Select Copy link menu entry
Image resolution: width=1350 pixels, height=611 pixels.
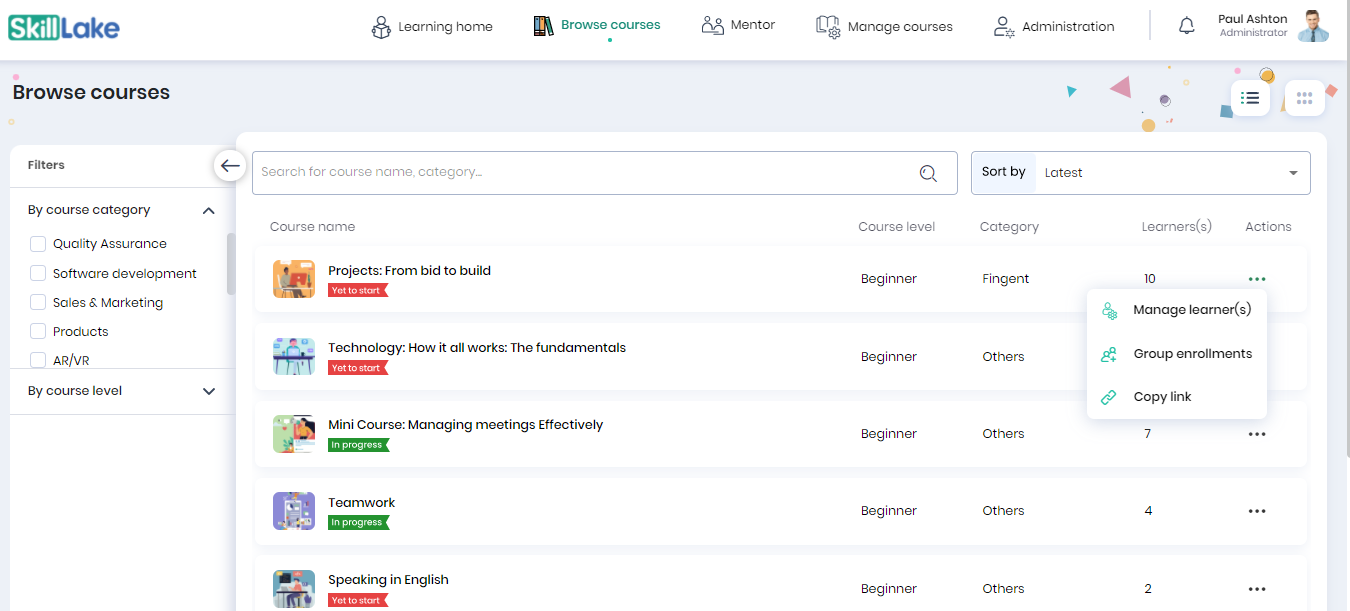[1177, 397]
